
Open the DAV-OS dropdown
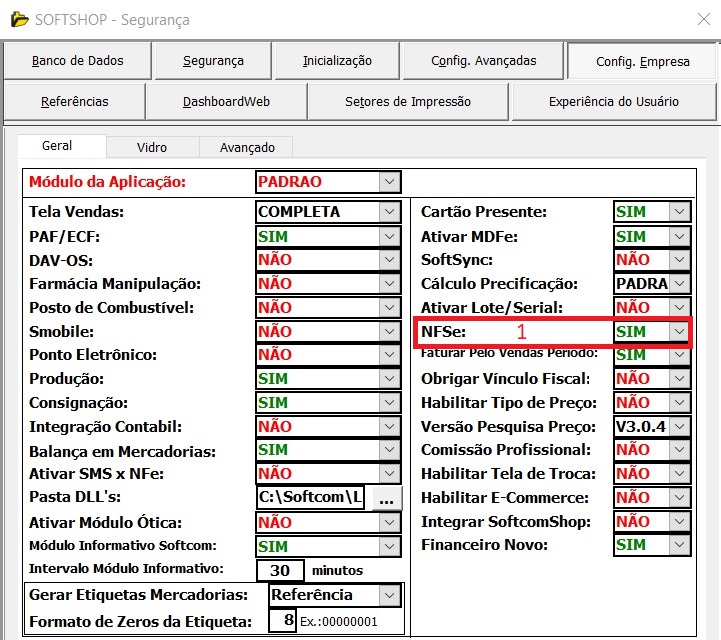click(389, 260)
